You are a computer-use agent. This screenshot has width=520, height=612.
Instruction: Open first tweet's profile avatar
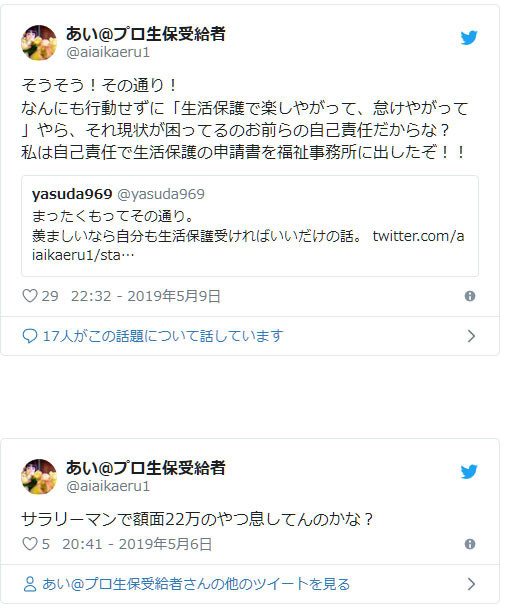(x=39, y=43)
